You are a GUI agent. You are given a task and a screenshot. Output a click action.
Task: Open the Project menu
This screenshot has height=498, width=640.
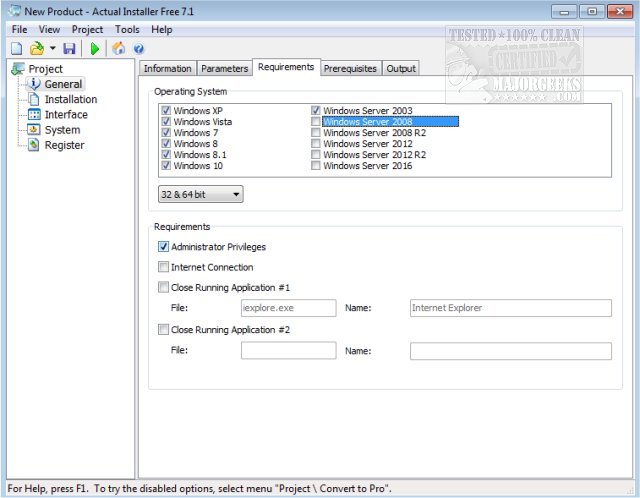click(87, 29)
